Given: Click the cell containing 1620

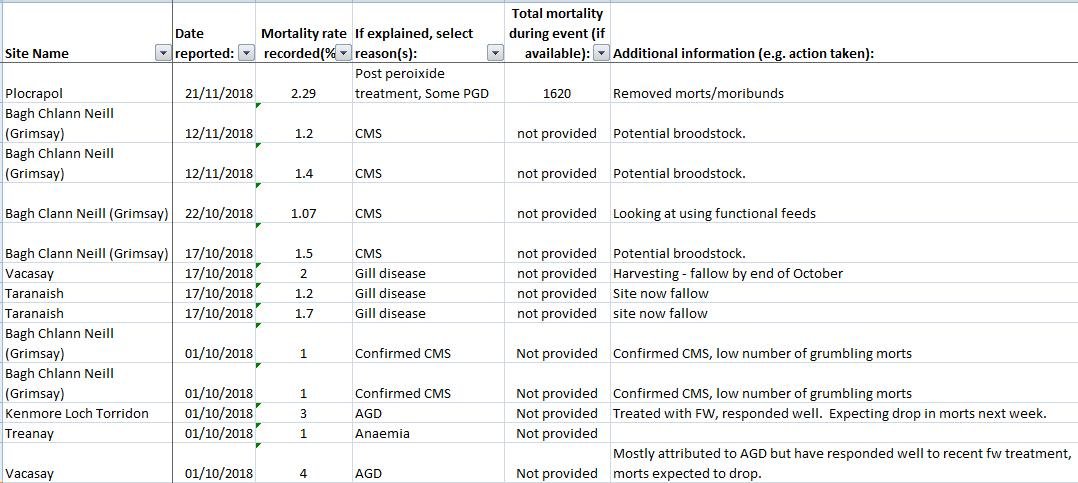Looking at the screenshot, I should tap(557, 93).
